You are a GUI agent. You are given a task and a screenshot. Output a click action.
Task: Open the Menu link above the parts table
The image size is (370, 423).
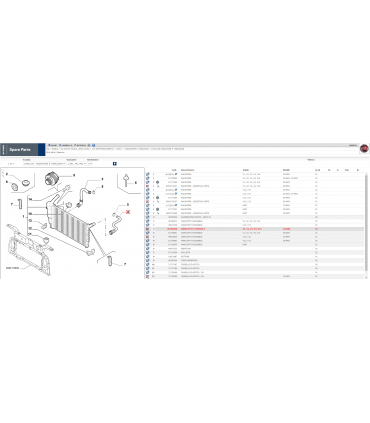(311, 160)
